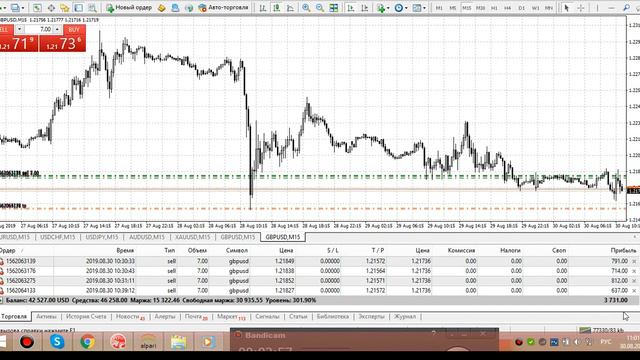Click the sell 7.00 order line label
The height and width of the screenshot is (360, 640).
click(20, 173)
